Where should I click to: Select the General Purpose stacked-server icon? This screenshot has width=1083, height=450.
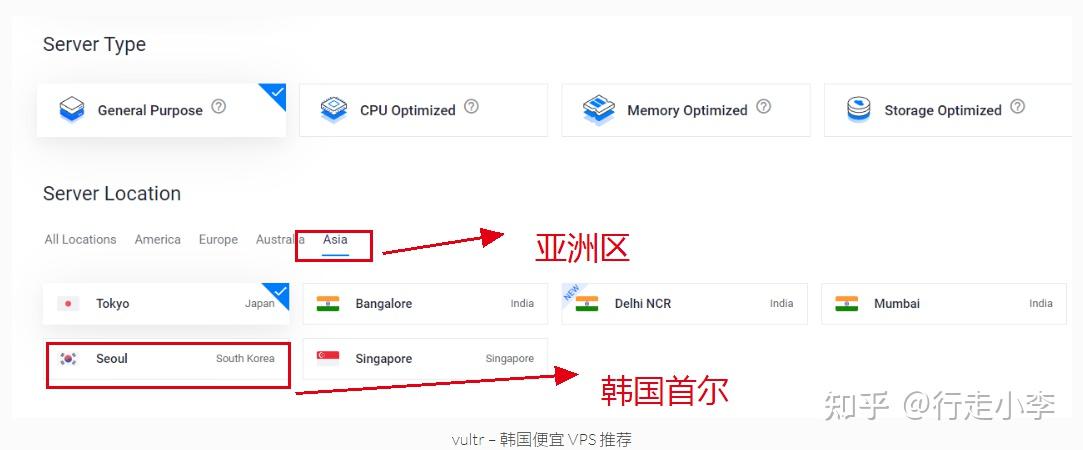[72, 110]
